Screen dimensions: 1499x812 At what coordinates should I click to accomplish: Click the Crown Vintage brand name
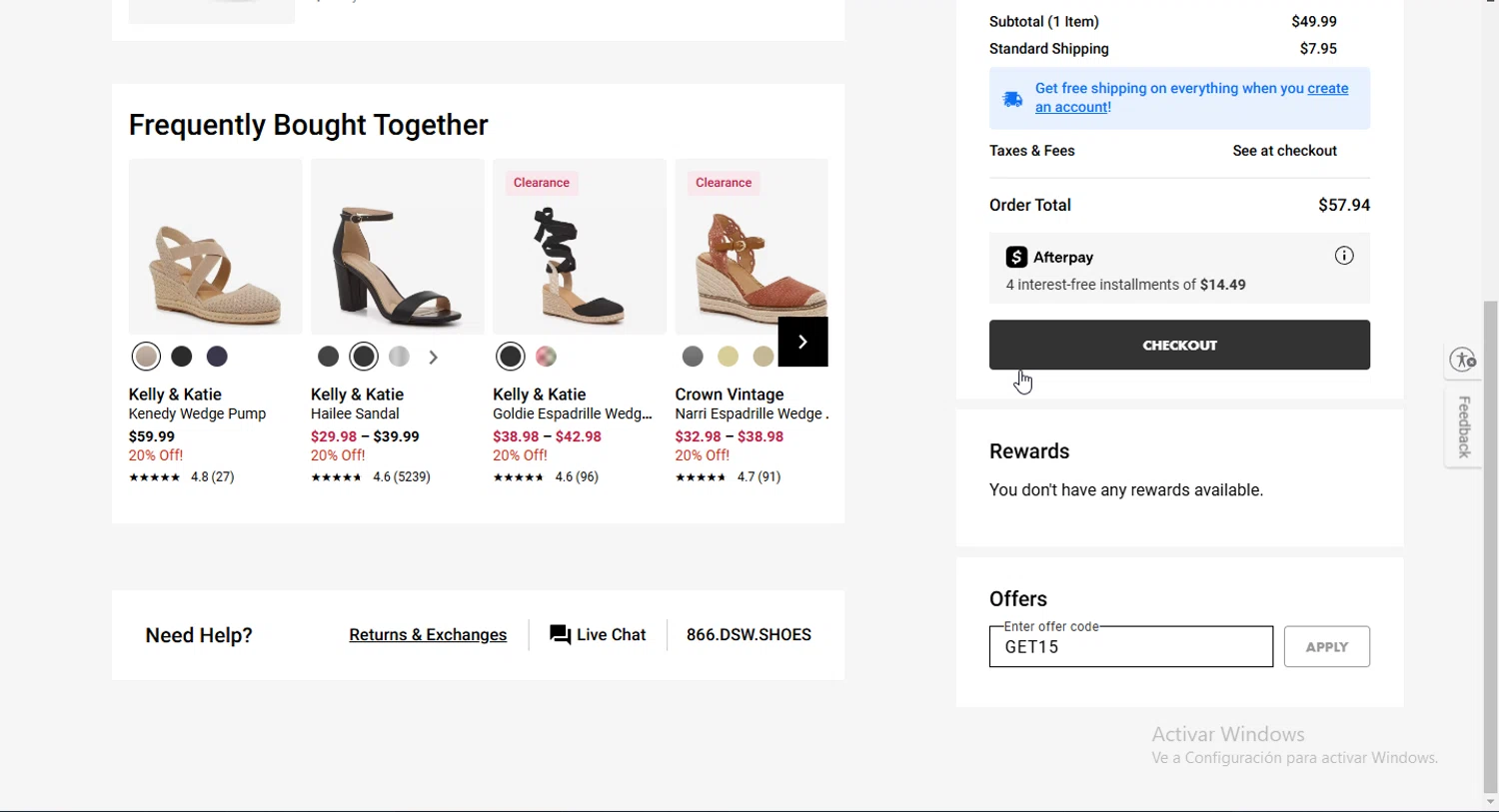pos(730,395)
